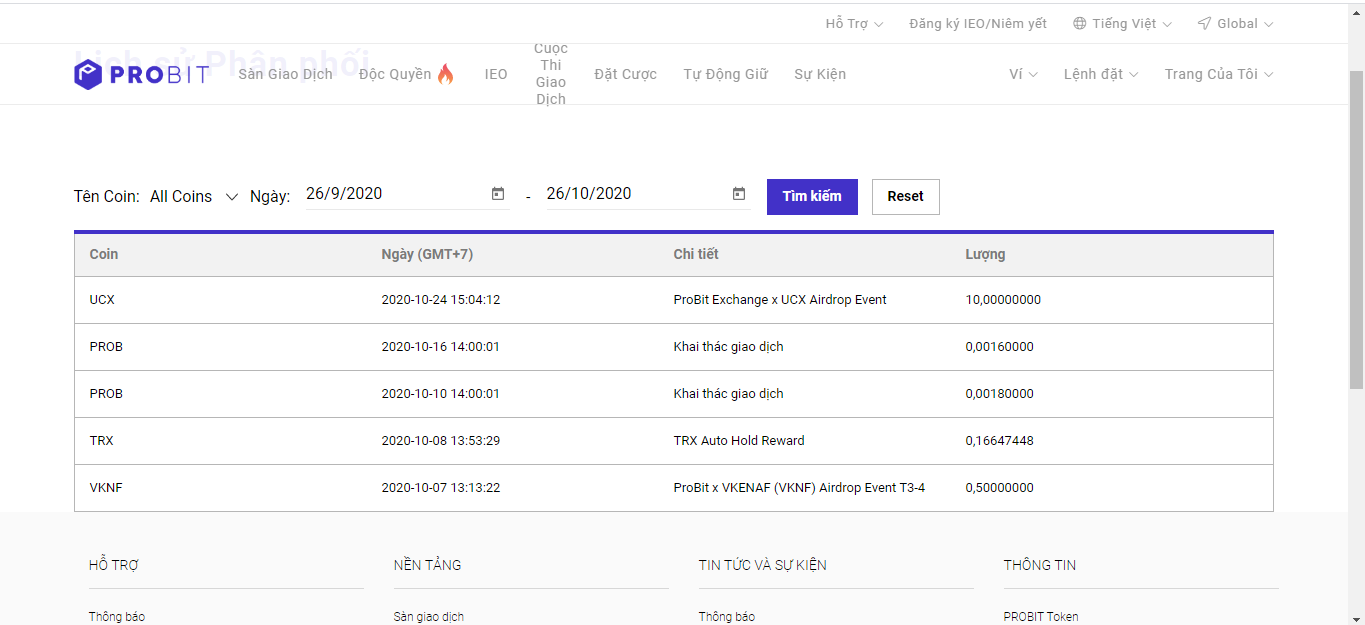Click the Global paper plane icon
The height and width of the screenshot is (625, 1365).
(1204, 24)
